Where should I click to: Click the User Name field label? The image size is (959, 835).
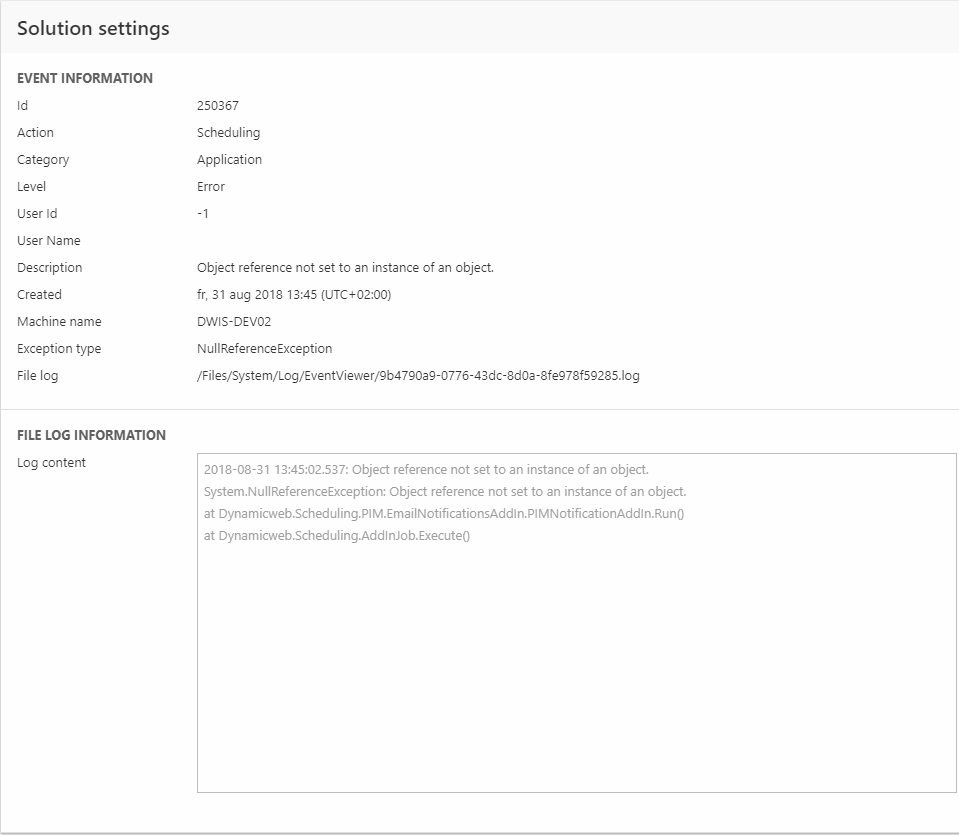[x=49, y=241]
